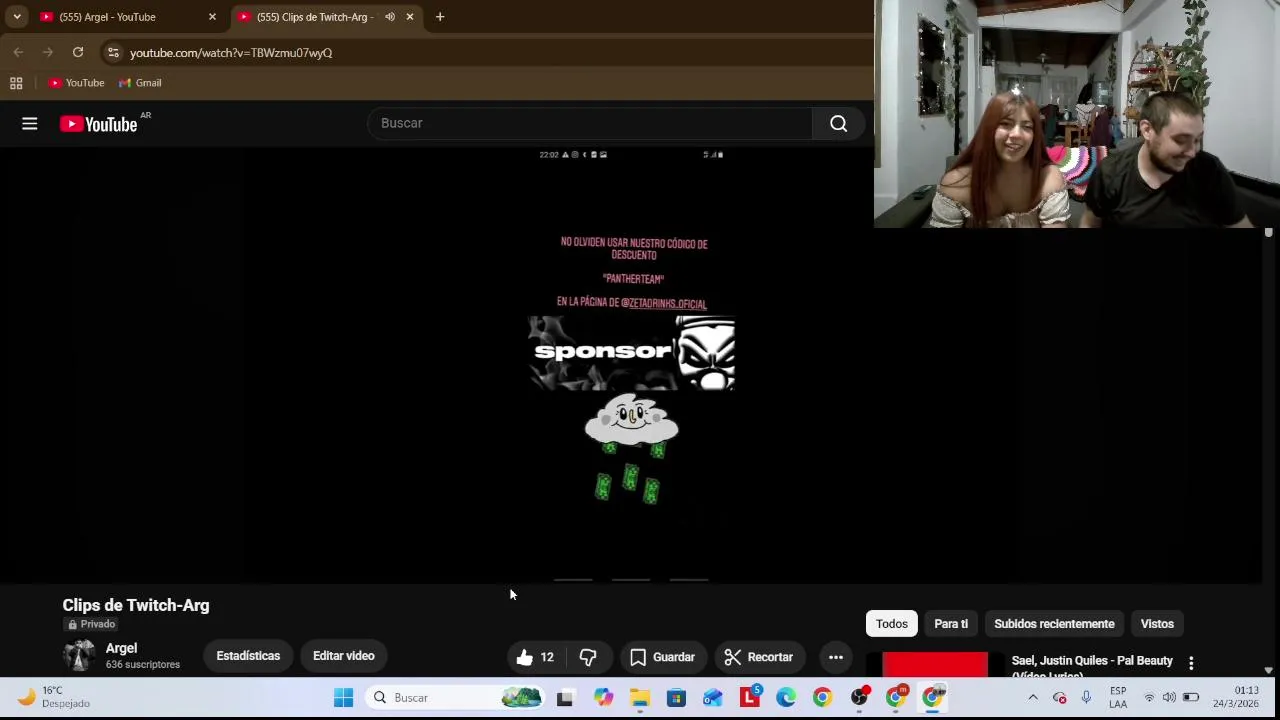Click the Windows taskbar search box
Image resolution: width=1280 pixels, height=720 pixels.
455,698
